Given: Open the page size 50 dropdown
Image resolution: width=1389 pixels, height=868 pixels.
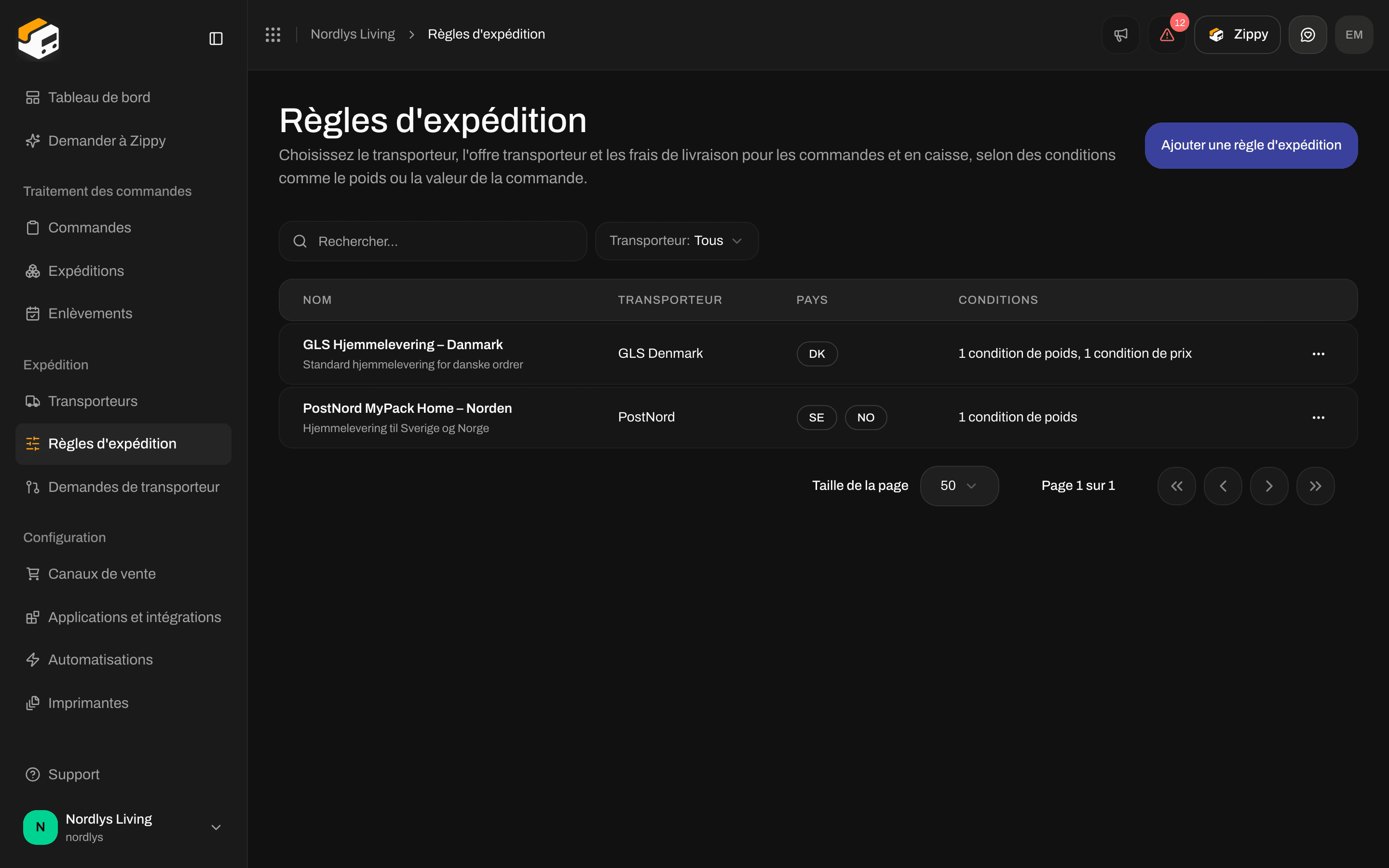Looking at the screenshot, I should (x=959, y=486).
